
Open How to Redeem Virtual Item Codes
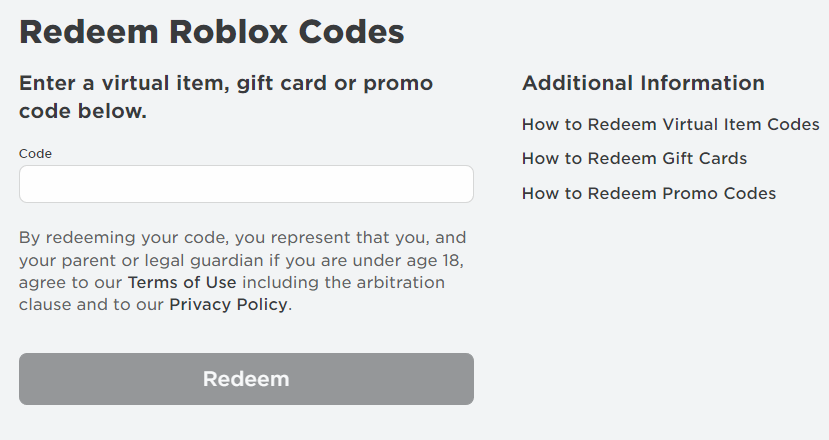point(670,124)
